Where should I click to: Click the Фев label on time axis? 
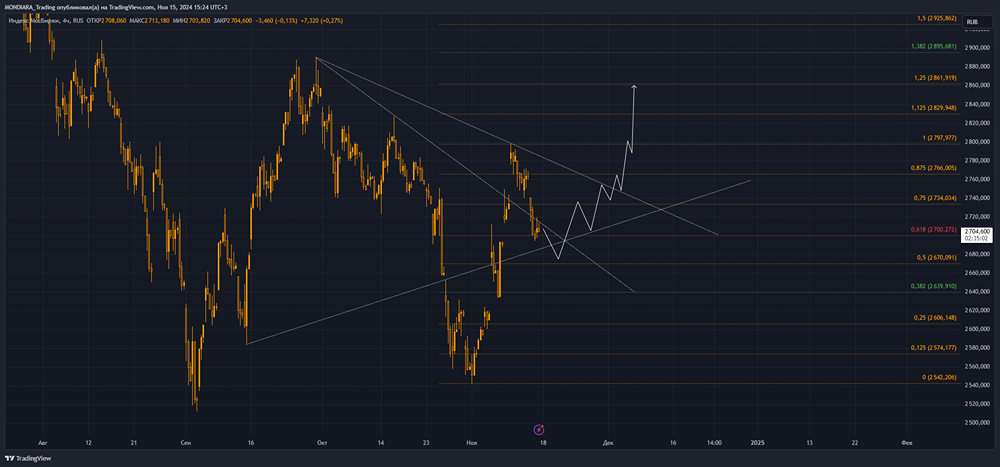pyautogui.click(x=905, y=441)
